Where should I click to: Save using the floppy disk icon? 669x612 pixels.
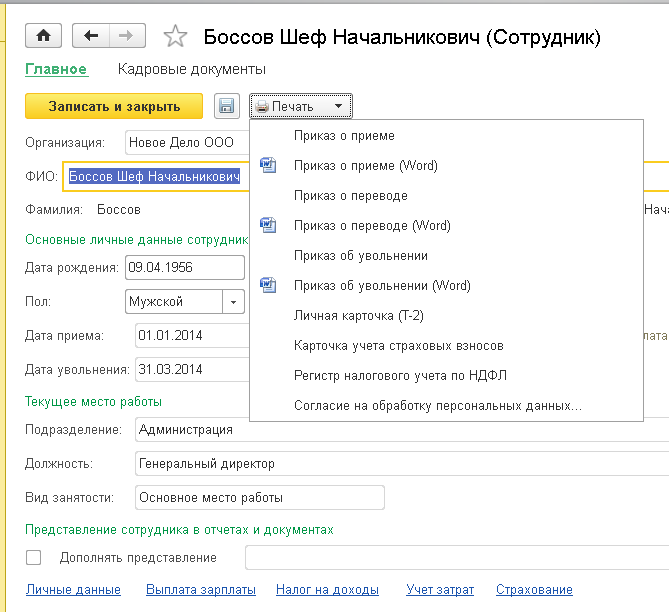click(226, 106)
